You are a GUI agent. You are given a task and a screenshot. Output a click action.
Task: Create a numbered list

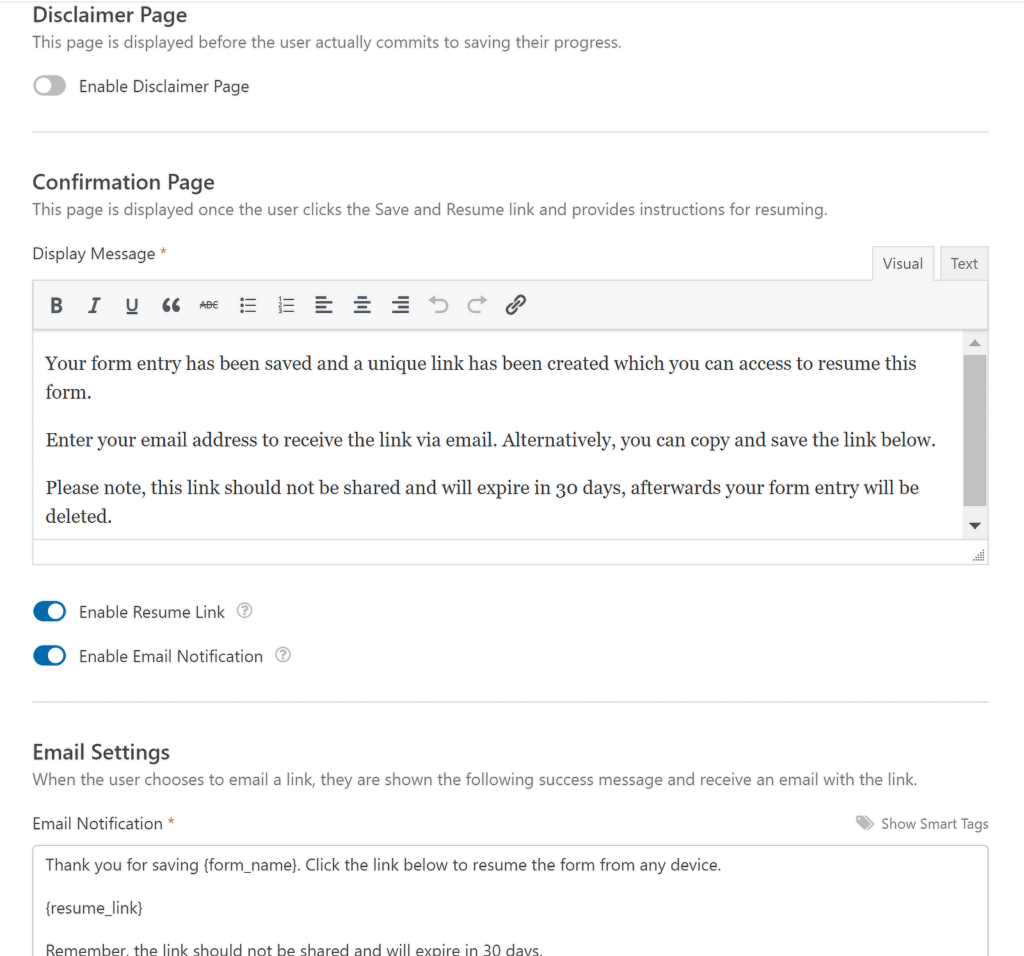[286, 305]
